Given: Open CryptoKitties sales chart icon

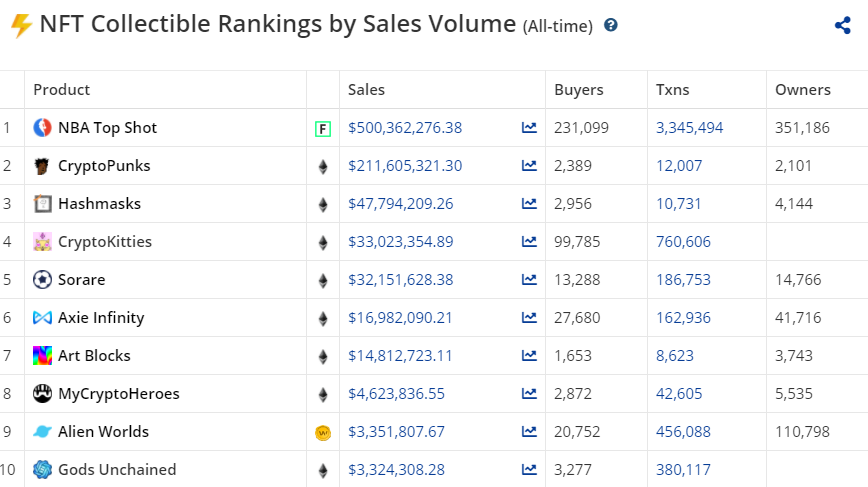Looking at the screenshot, I should [529, 242].
